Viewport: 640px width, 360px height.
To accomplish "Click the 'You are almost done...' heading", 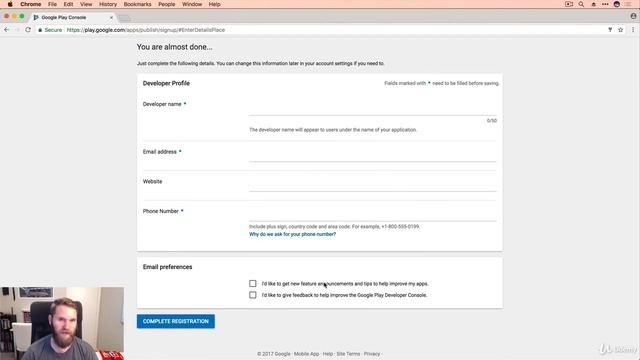I will click(174, 47).
